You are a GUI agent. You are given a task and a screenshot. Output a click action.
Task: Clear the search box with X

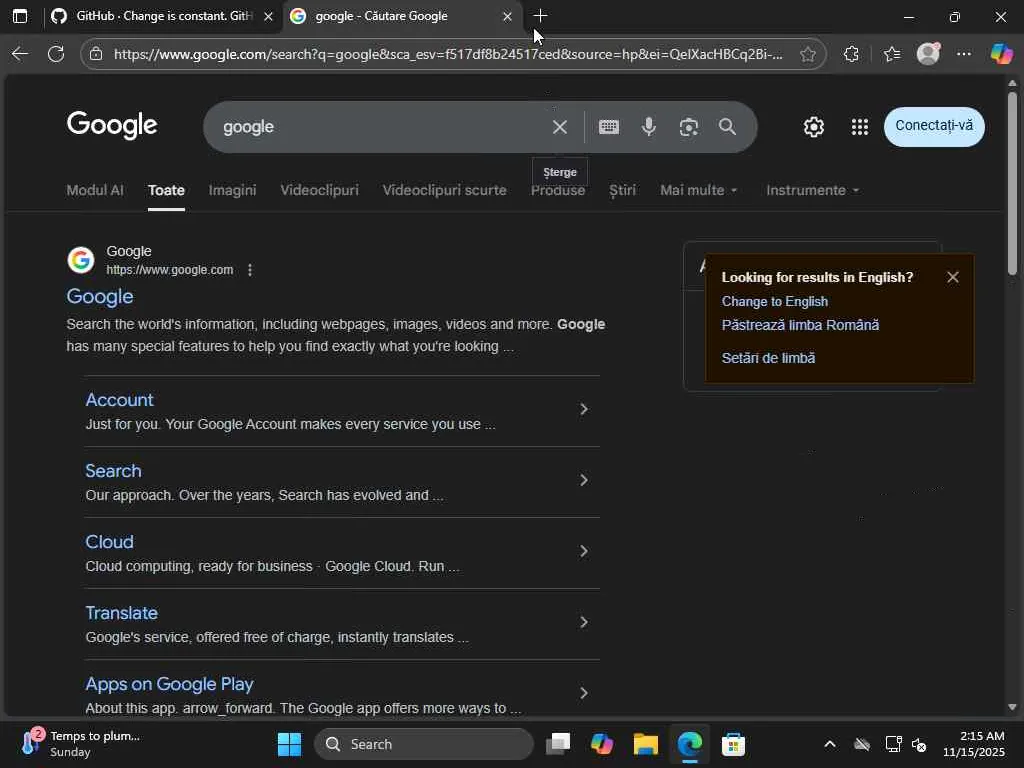coord(560,127)
